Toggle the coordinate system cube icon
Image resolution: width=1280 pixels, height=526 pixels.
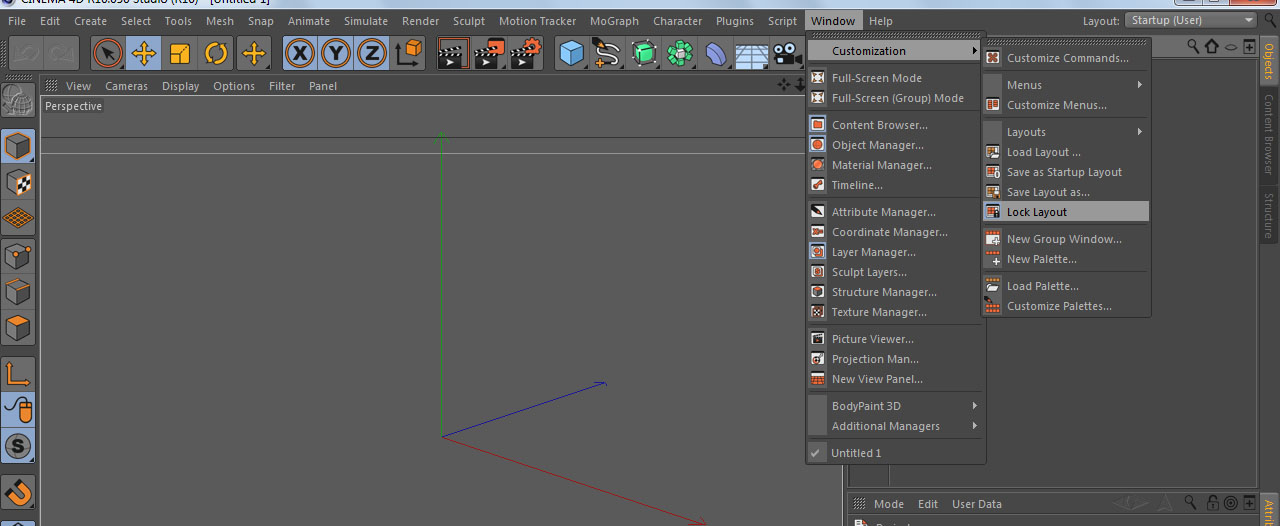[x=408, y=53]
